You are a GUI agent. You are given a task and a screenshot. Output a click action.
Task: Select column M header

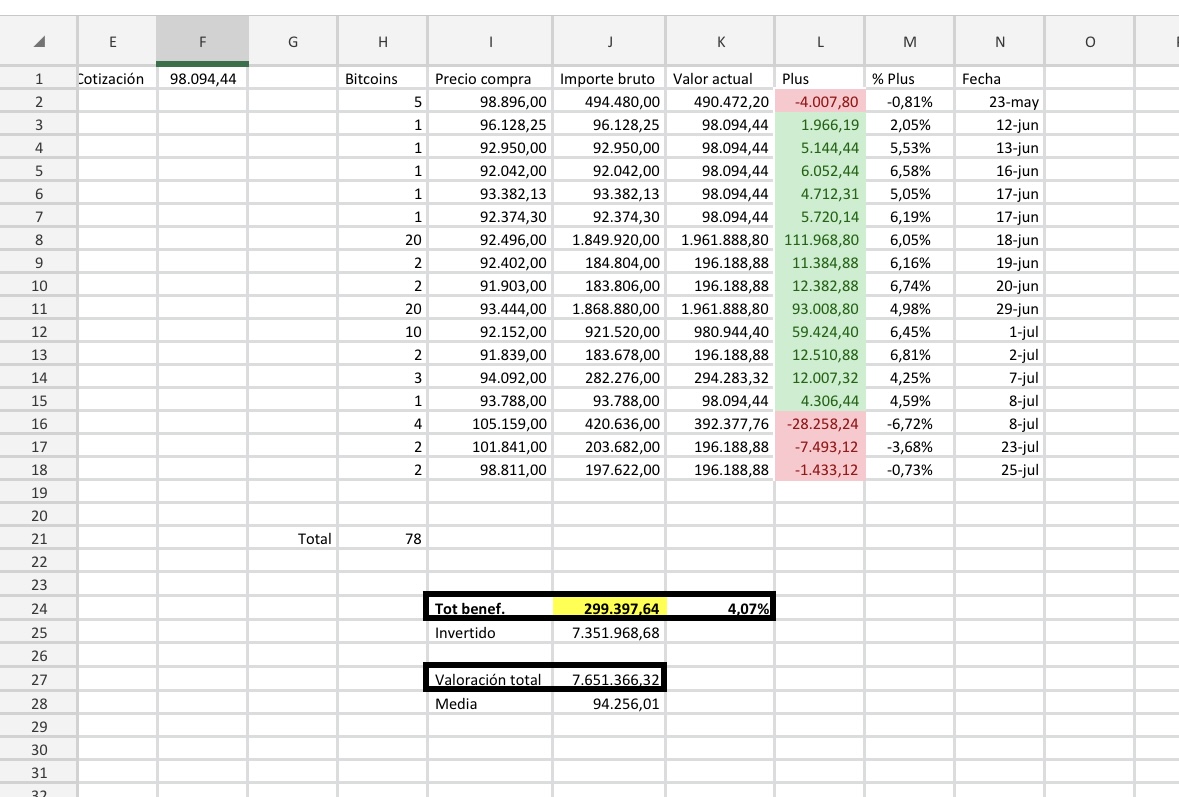[x=910, y=41]
